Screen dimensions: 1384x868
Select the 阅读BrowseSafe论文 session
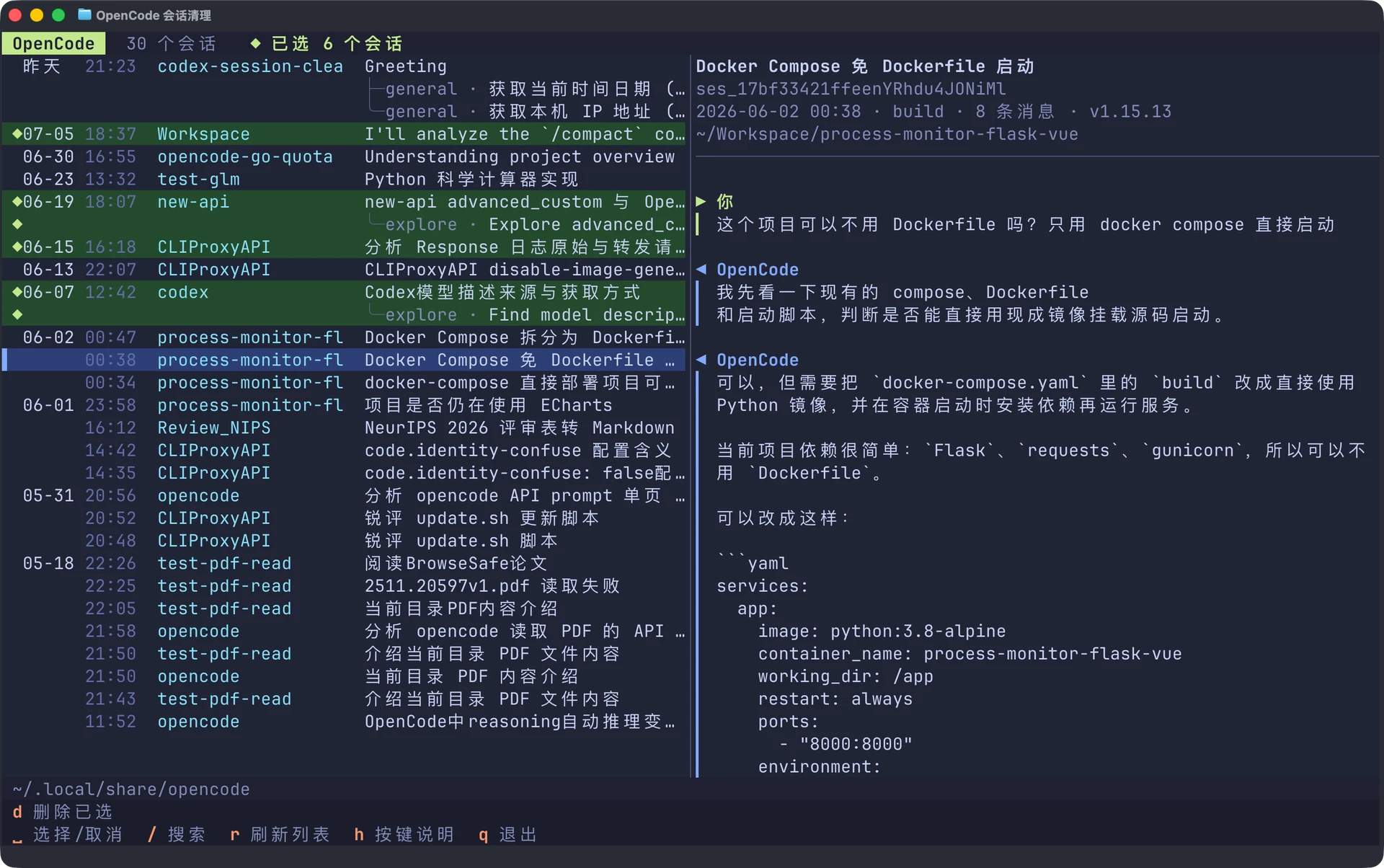click(345, 564)
